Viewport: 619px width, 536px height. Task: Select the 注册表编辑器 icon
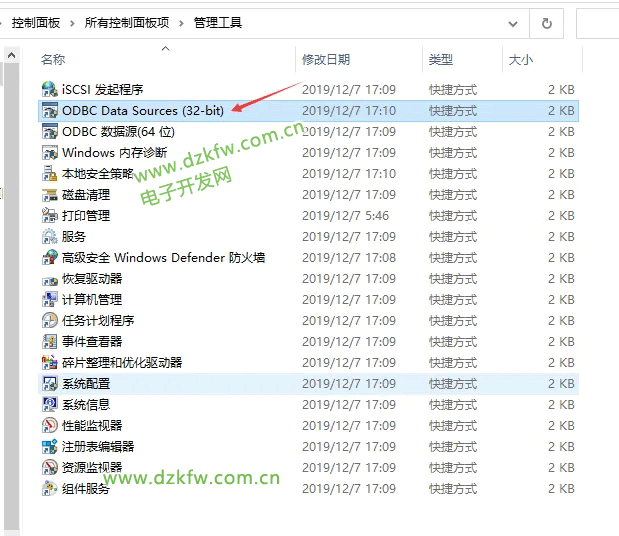(x=50, y=447)
